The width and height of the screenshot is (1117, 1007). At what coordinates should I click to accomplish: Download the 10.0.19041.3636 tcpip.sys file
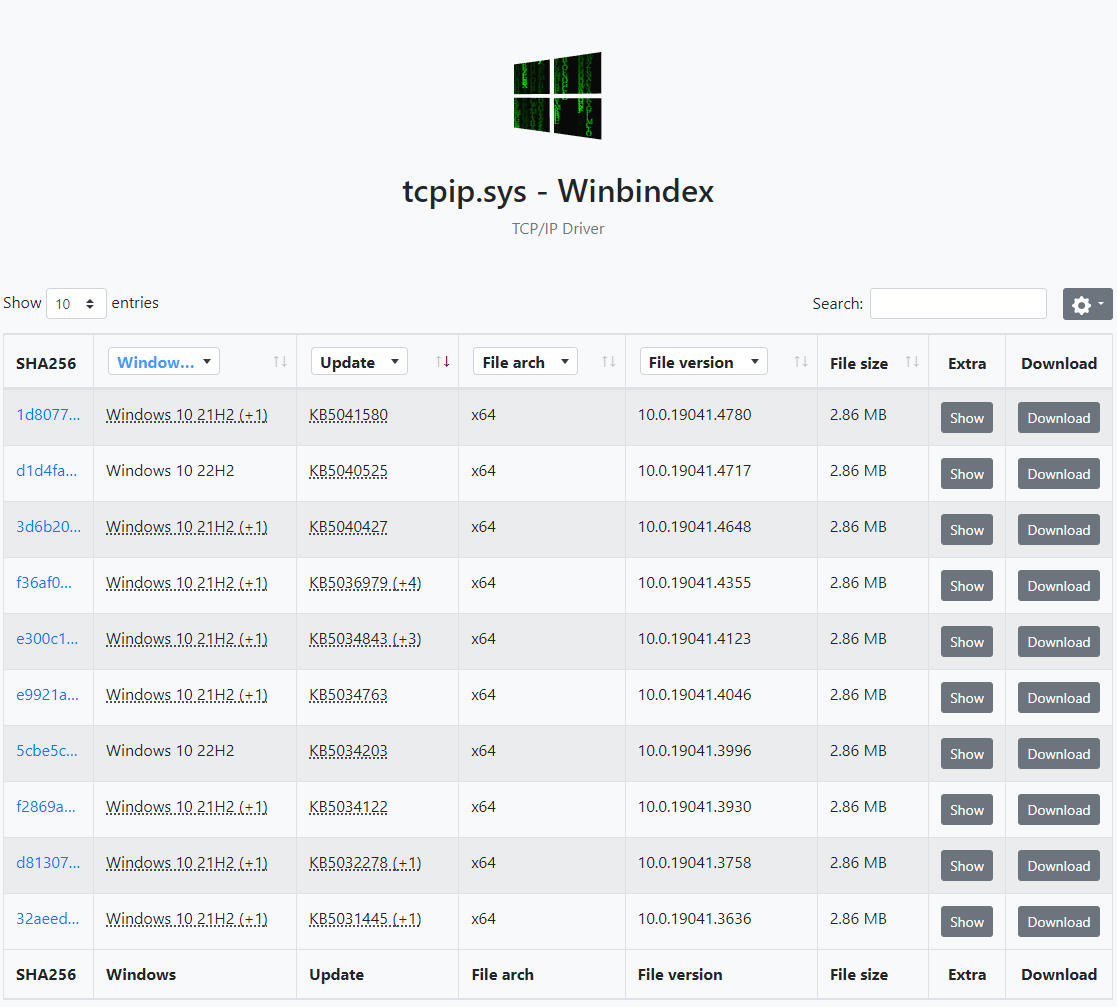coord(1058,922)
